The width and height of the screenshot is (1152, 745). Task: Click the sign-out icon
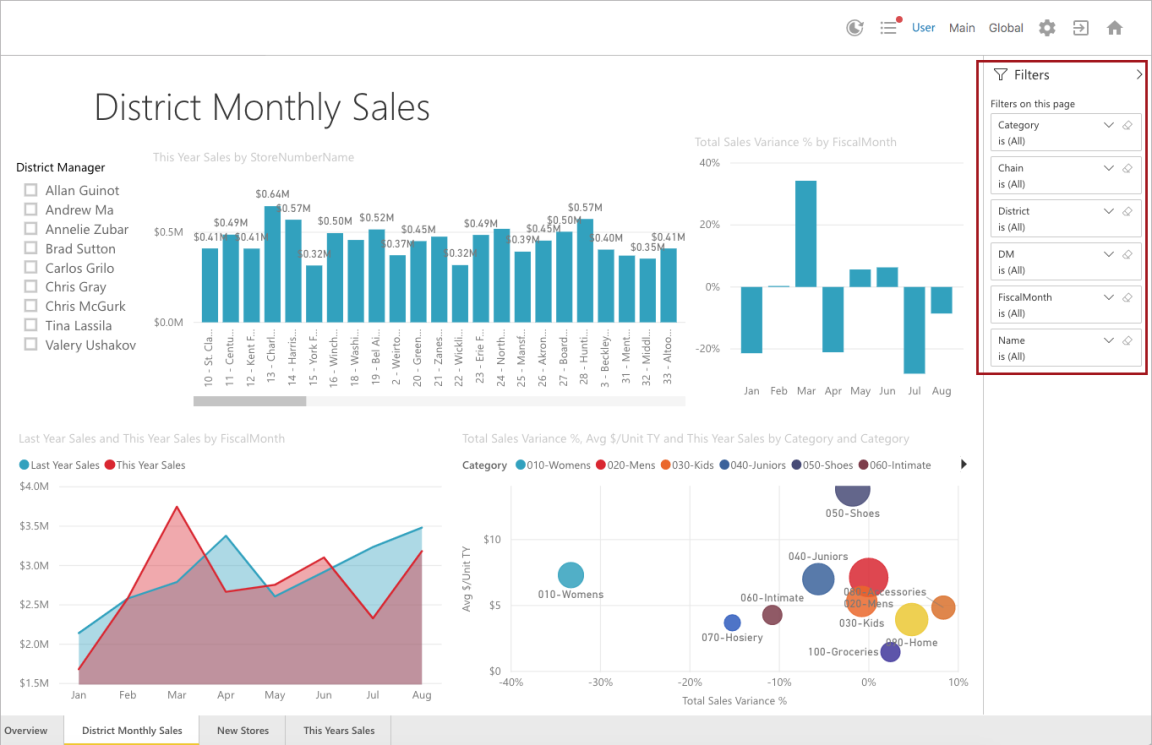point(1080,27)
